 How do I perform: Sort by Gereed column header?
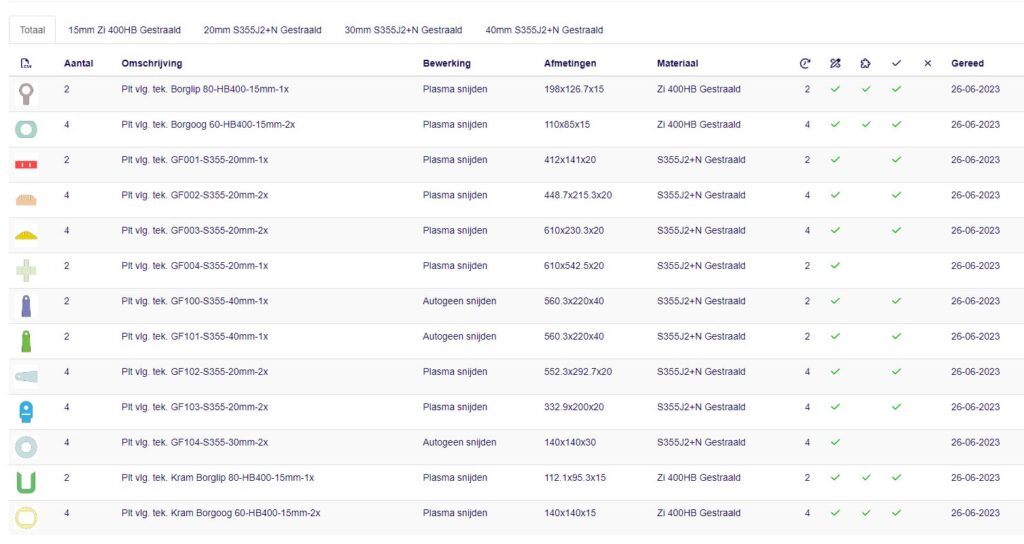click(967, 63)
